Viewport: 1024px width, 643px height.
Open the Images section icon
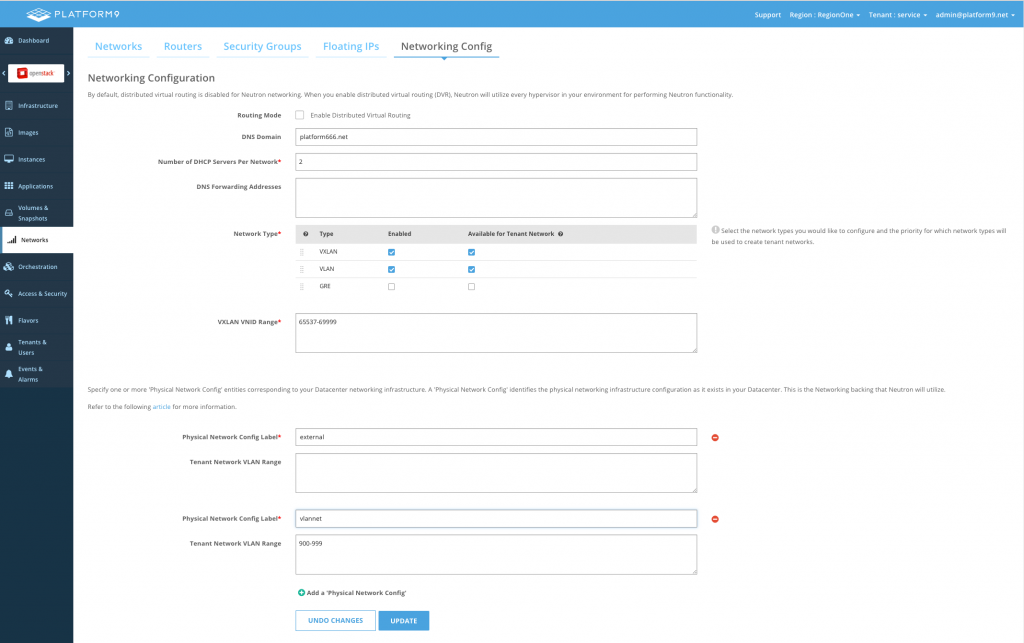coord(9,132)
